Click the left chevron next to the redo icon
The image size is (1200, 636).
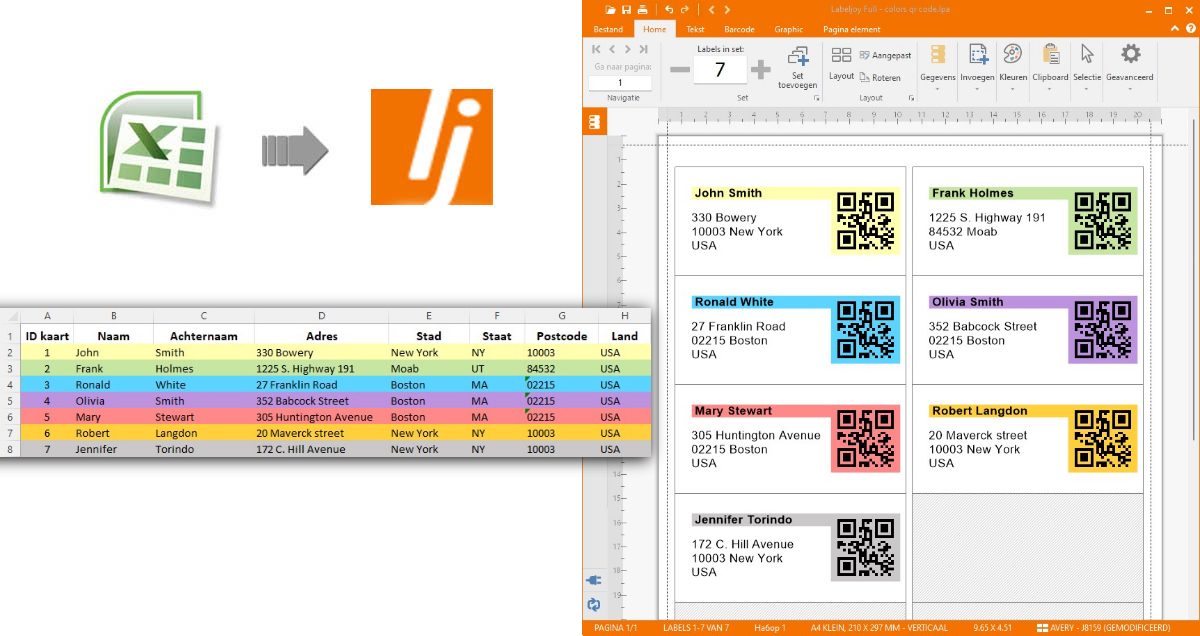coord(712,9)
